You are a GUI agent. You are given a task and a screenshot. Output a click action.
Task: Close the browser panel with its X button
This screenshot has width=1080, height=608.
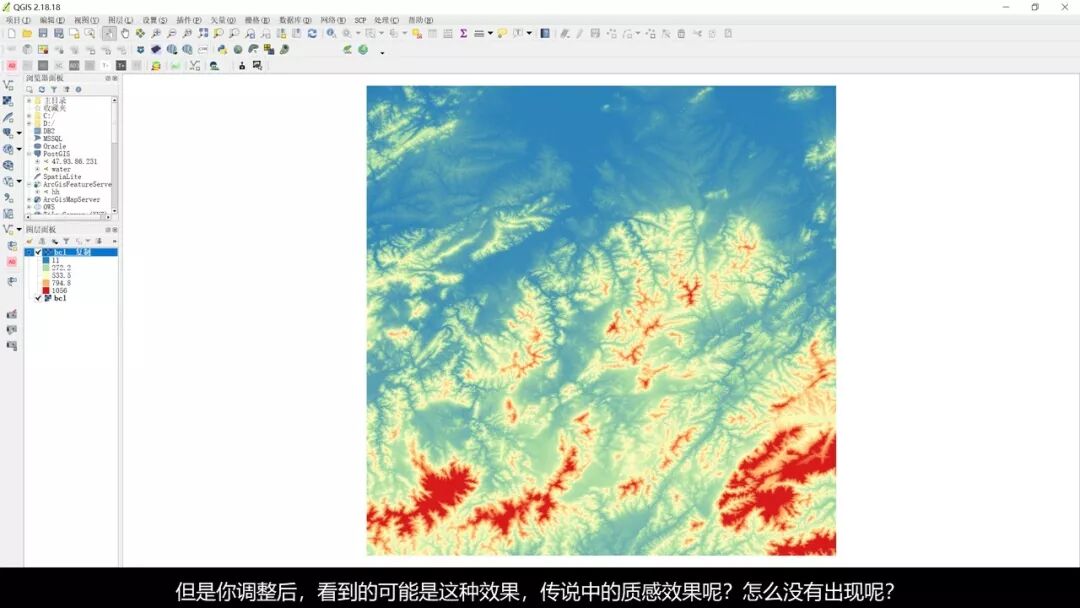coord(115,78)
